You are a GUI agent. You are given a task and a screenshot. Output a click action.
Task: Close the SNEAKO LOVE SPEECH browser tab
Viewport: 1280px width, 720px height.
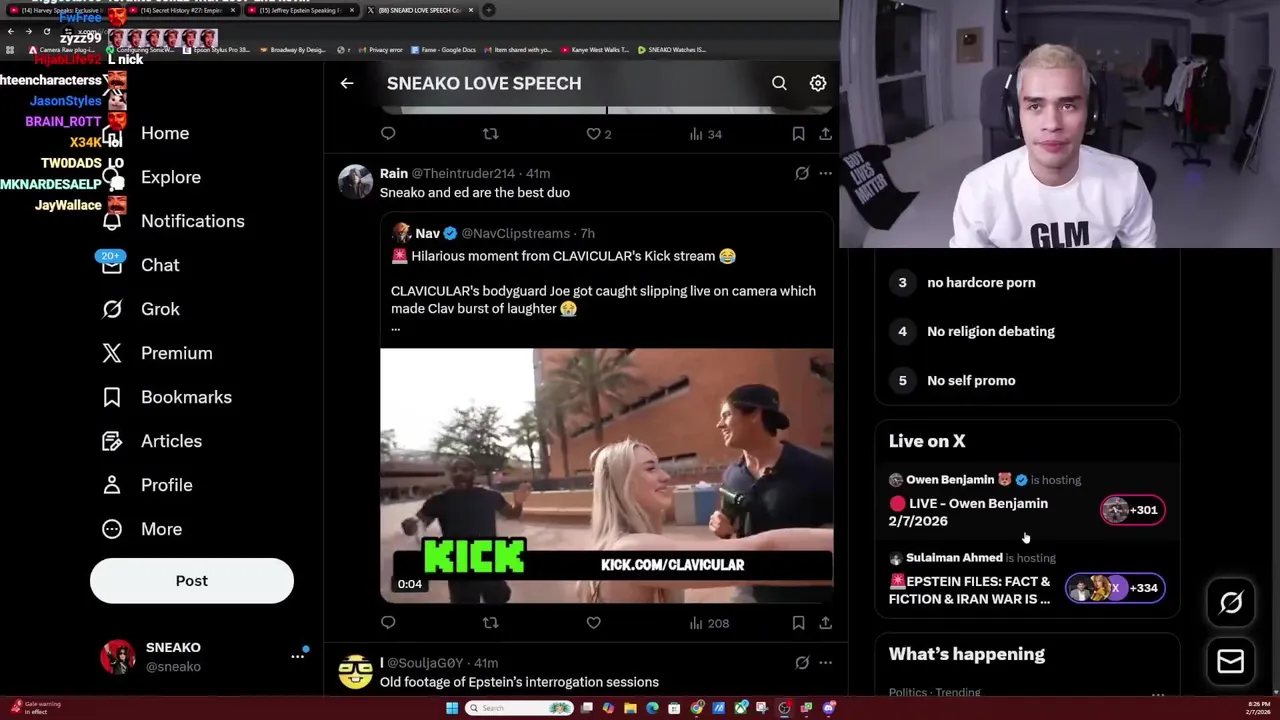(x=471, y=10)
